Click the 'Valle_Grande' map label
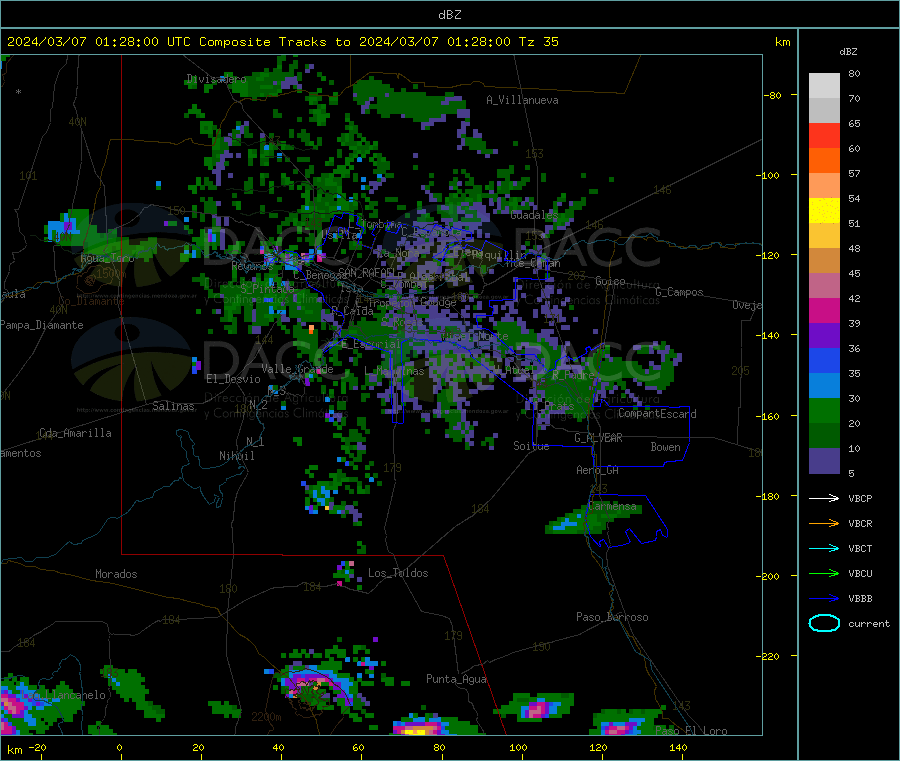 pos(297,368)
